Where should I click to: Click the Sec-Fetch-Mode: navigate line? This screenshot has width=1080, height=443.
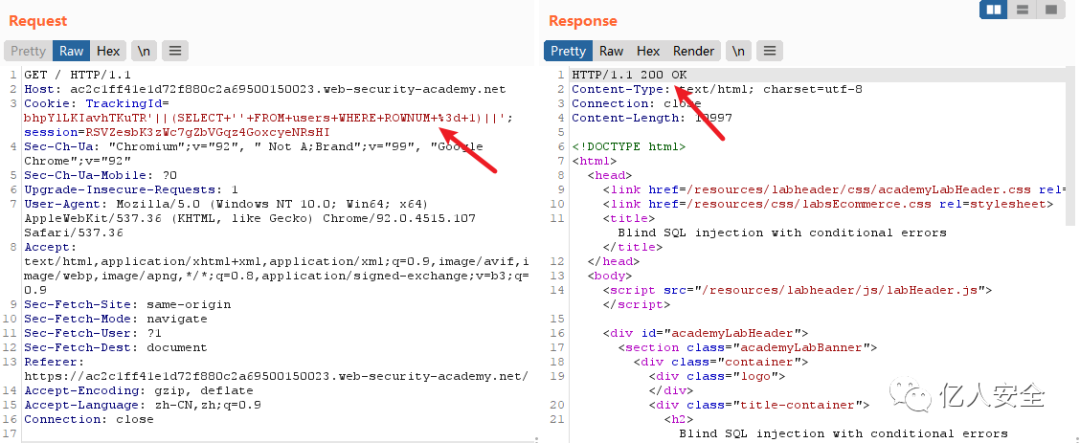click(116, 319)
